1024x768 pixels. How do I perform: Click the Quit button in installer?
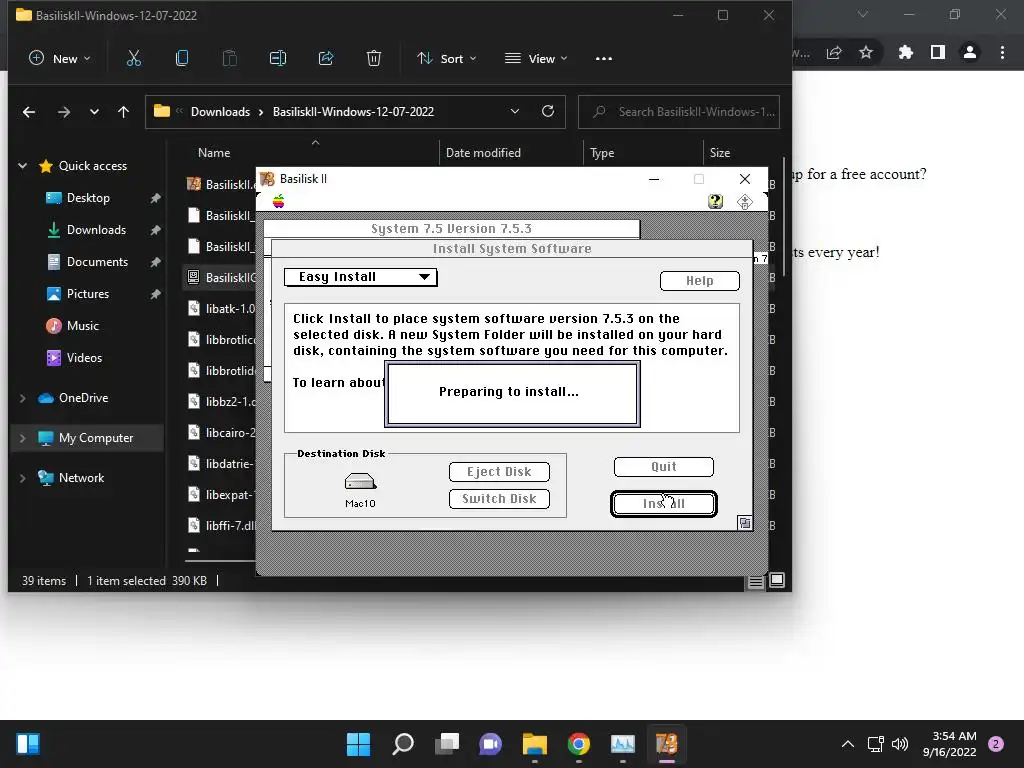pos(664,467)
